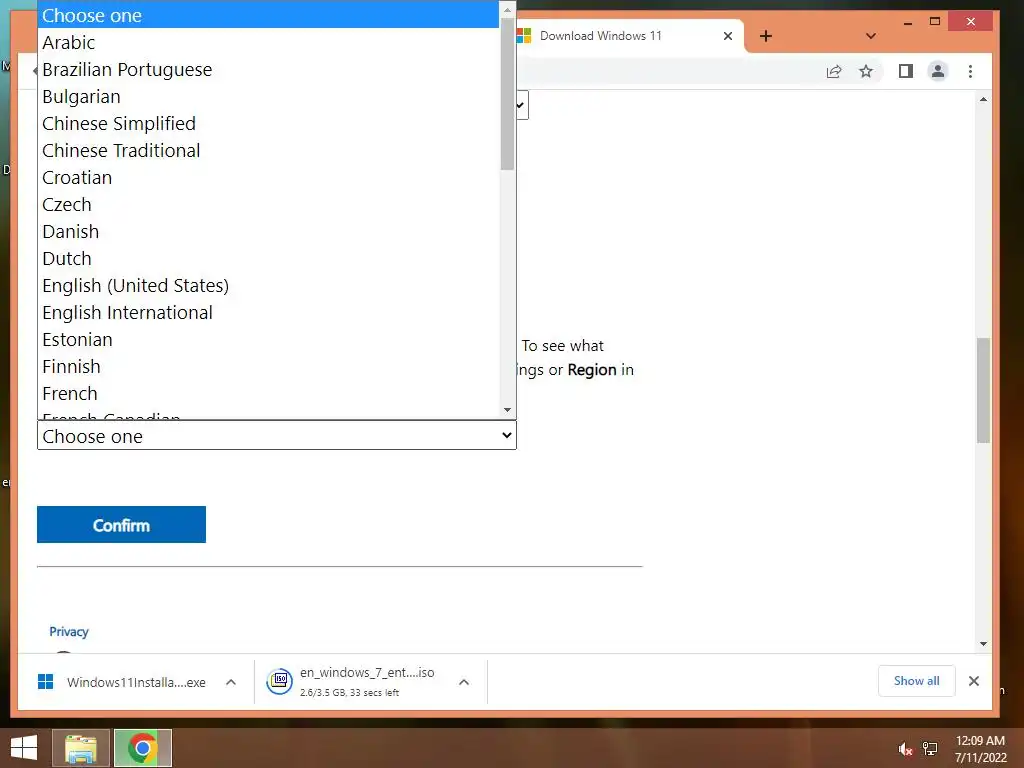
Task: Open the tab search chevron
Action: click(x=871, y=36)
